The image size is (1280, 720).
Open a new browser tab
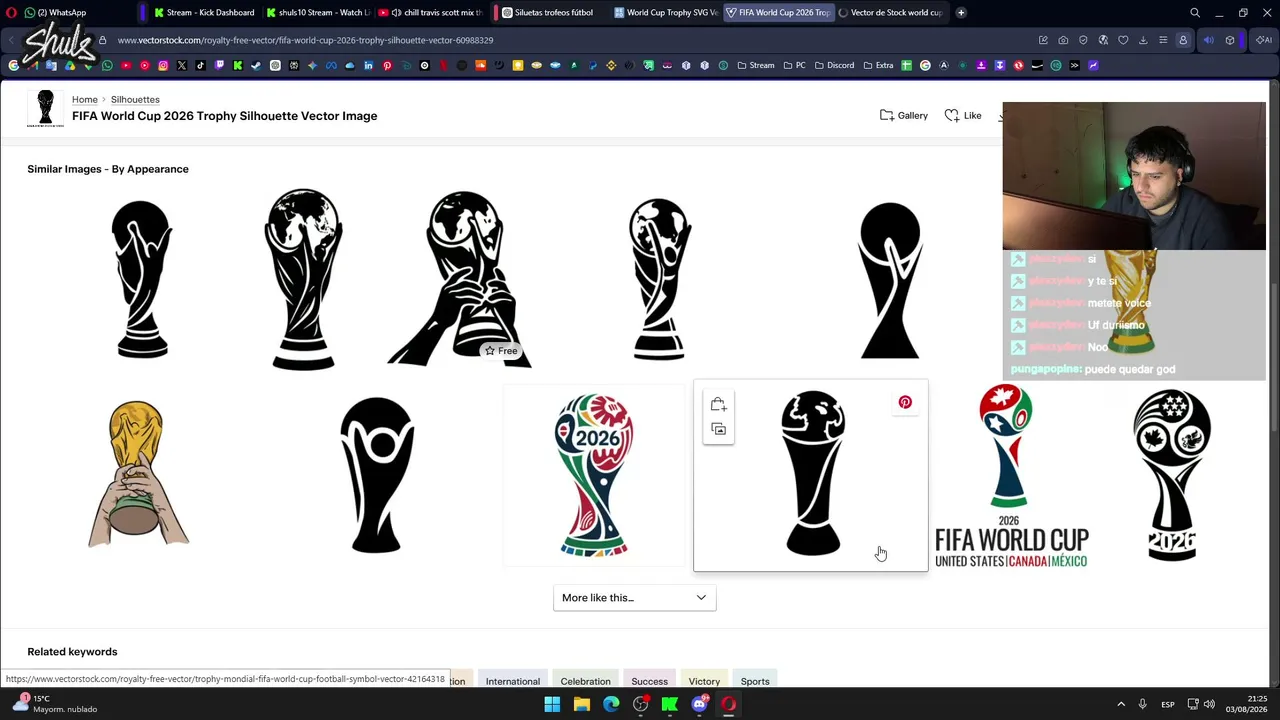(x=961, y=13)
